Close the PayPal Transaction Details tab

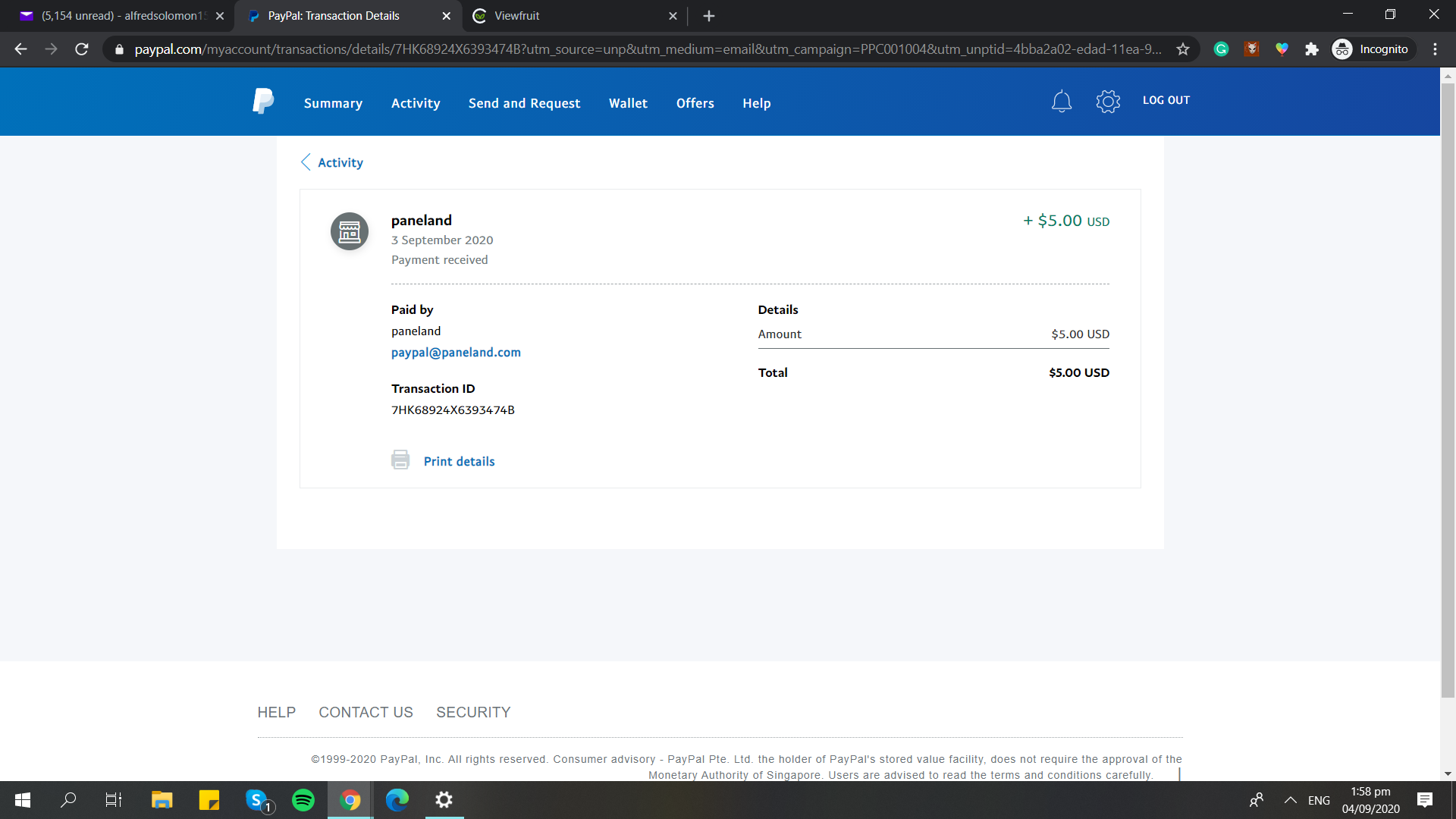(x=446, y=16)
